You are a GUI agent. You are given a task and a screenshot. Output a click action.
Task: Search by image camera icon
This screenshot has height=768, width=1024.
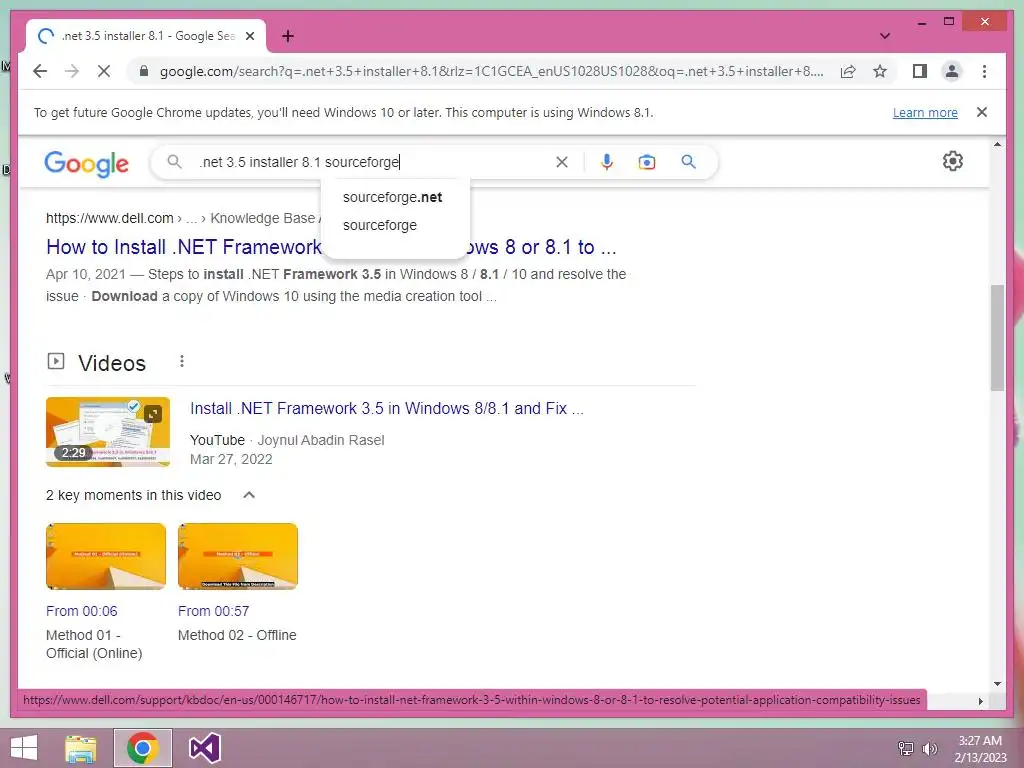[x=647, y=162]
